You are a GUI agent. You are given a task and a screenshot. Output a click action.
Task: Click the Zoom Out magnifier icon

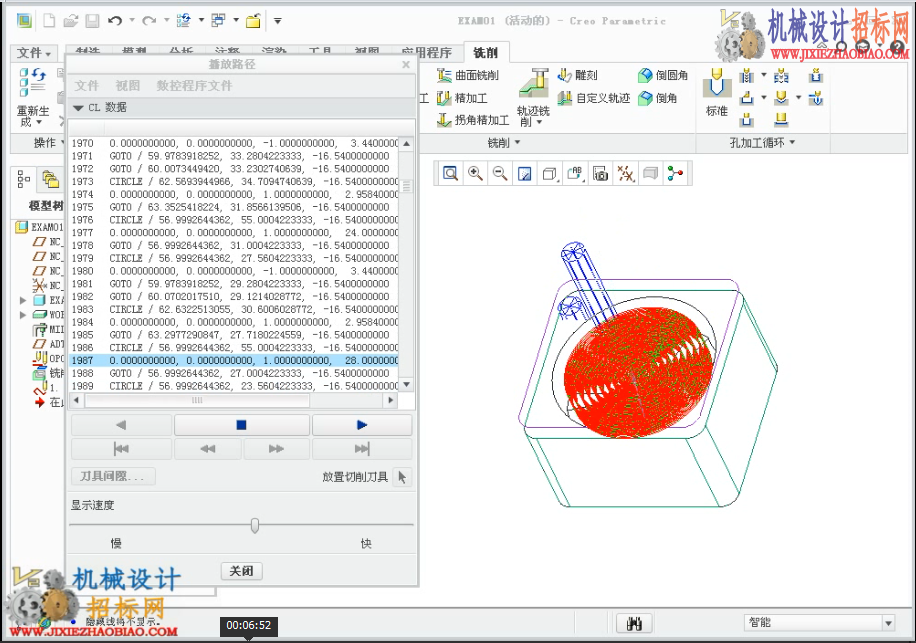coord(499,173)
